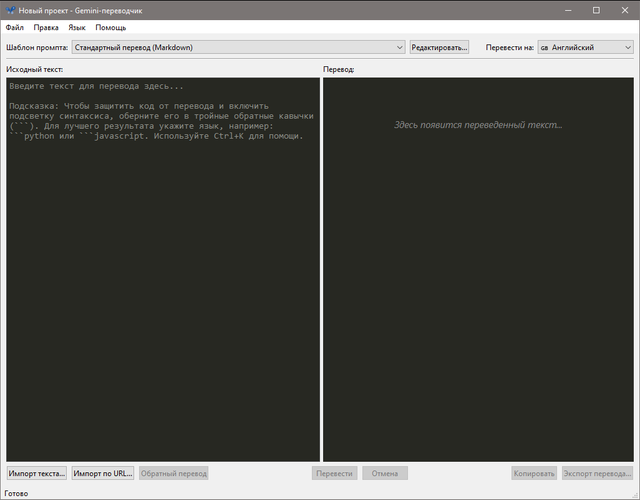
Task: Close the Gemini-переводчик window
Action: [x=625, y=10]
